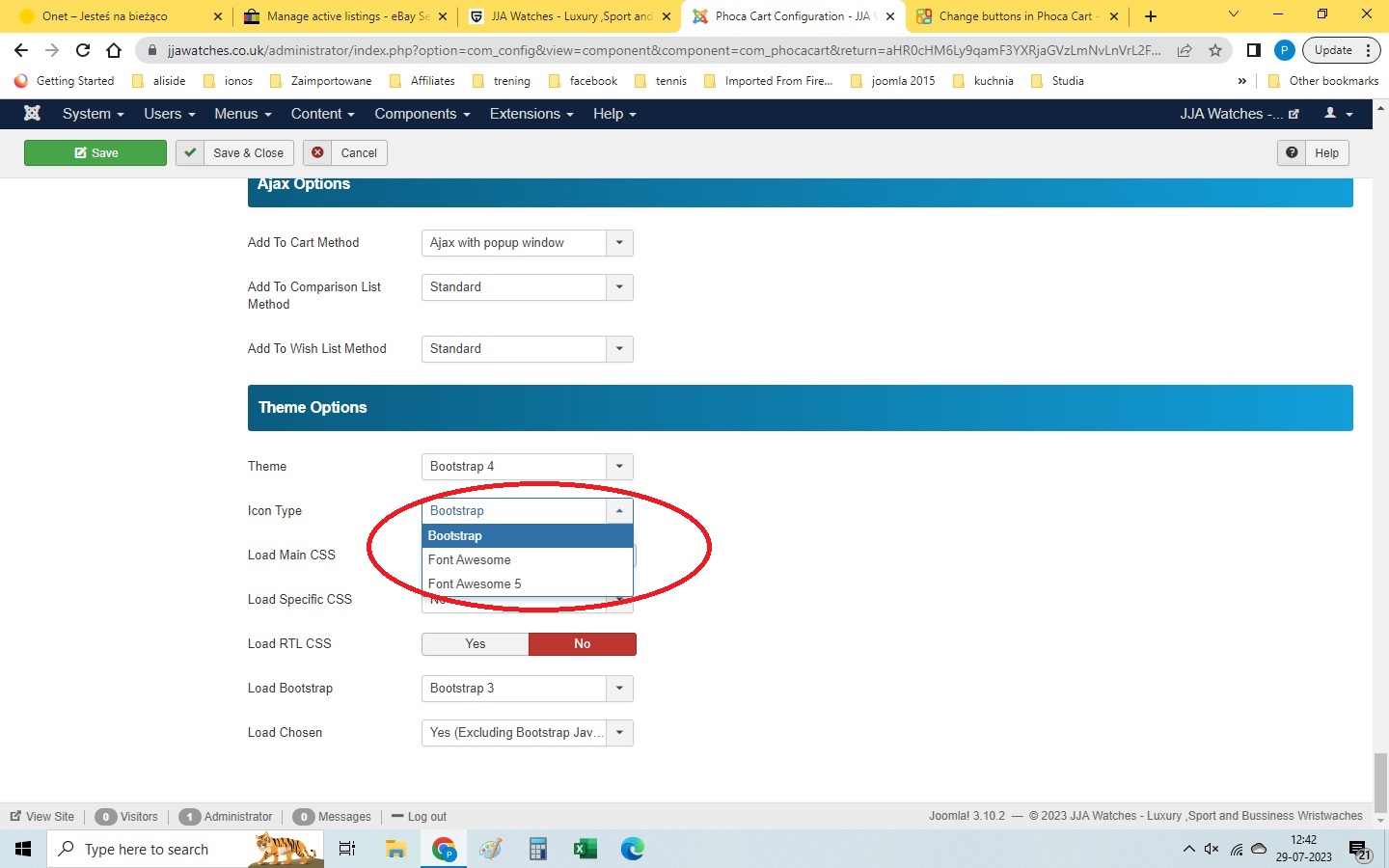Open the System menu
This screenshot has height=868, width=1389.
(x=94, y=114)
